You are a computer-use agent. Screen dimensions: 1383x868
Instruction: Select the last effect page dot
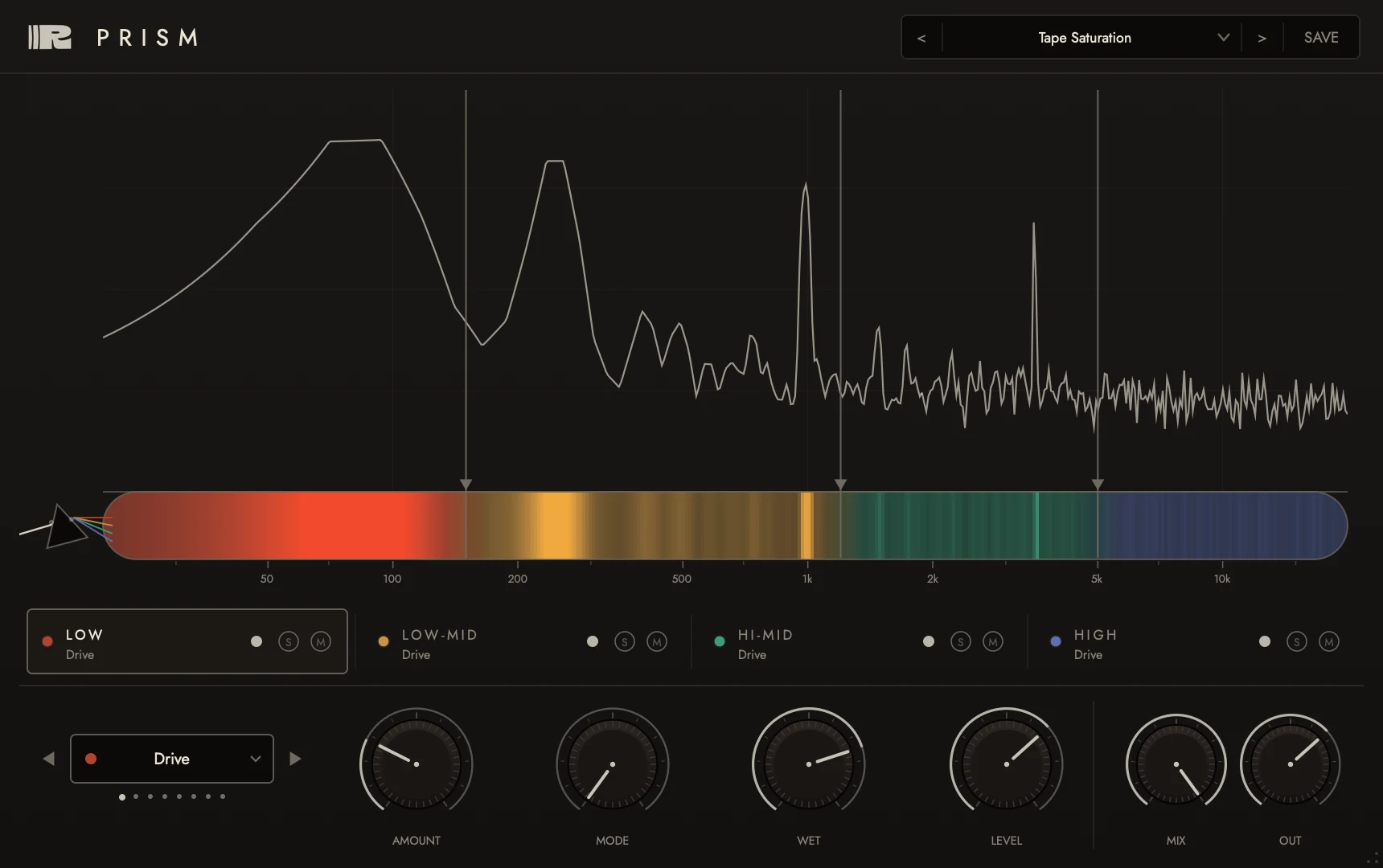point(223,796)
